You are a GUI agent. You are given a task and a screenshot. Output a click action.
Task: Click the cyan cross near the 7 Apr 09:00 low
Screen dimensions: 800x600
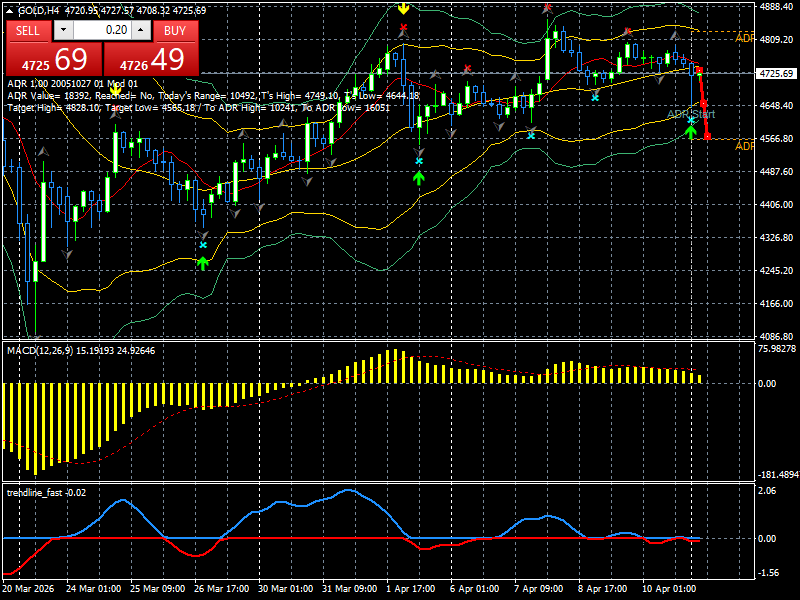point(531,136)
